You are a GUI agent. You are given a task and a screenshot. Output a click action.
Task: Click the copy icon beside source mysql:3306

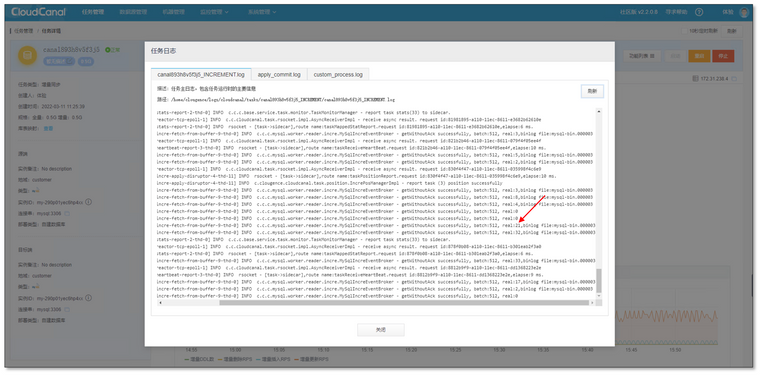[x=67, y=213]
